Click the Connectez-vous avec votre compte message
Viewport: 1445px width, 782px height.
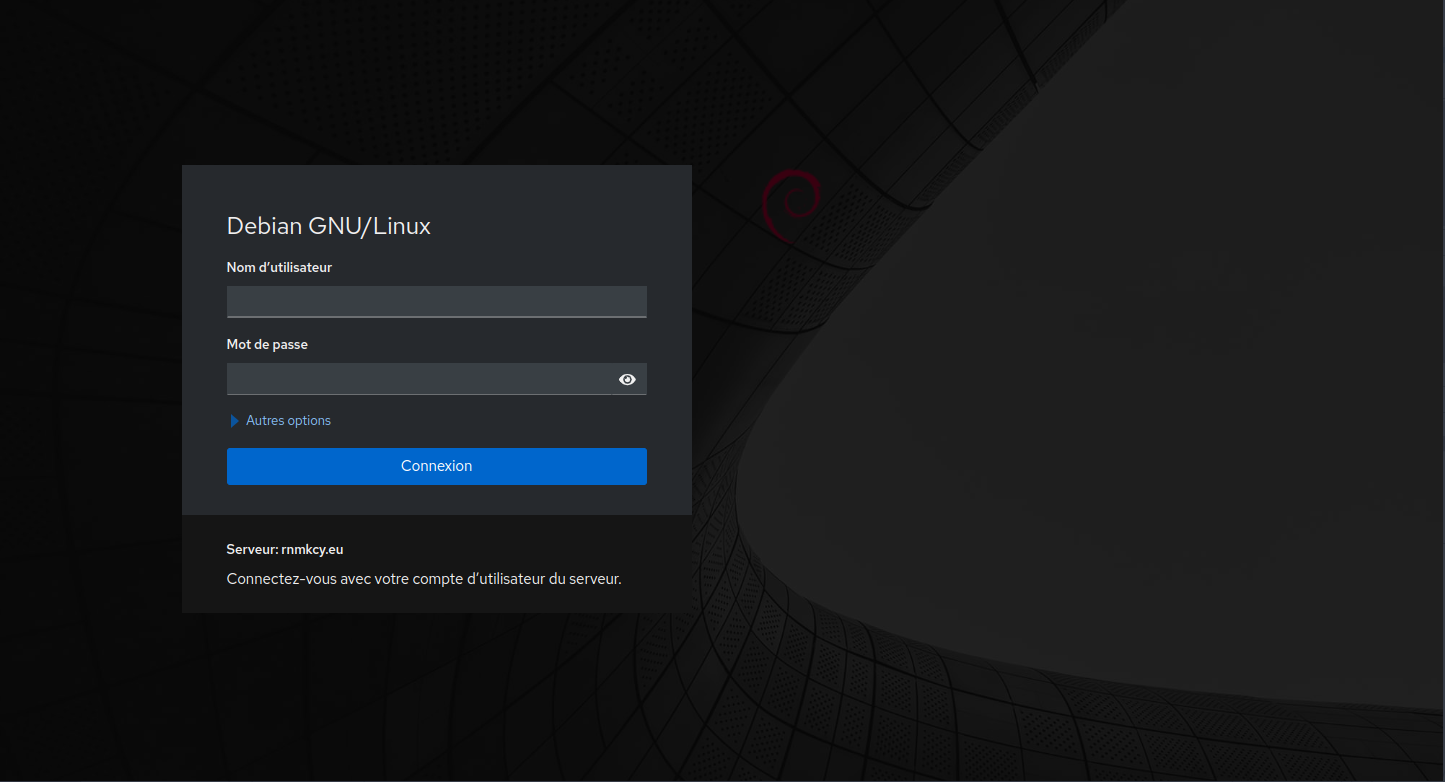pyautogui.click(x=424, y=579)
